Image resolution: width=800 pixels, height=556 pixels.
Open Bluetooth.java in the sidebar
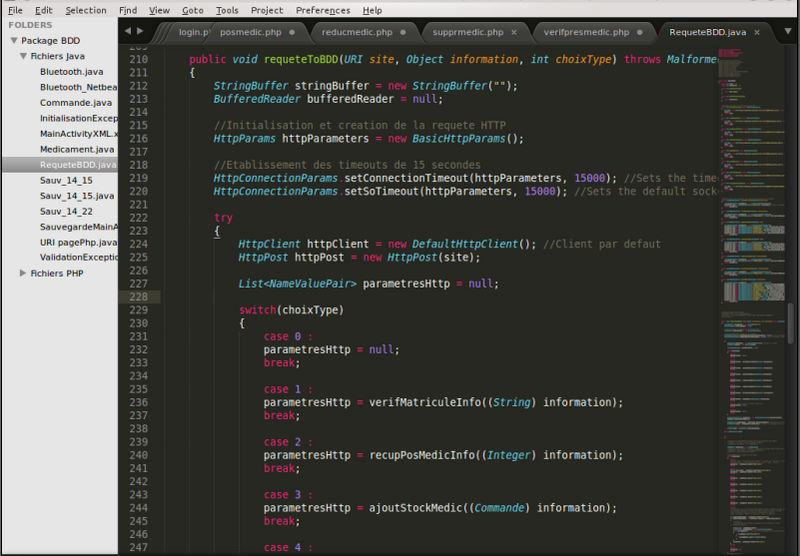pyautogui.click(x=71, y=72)
